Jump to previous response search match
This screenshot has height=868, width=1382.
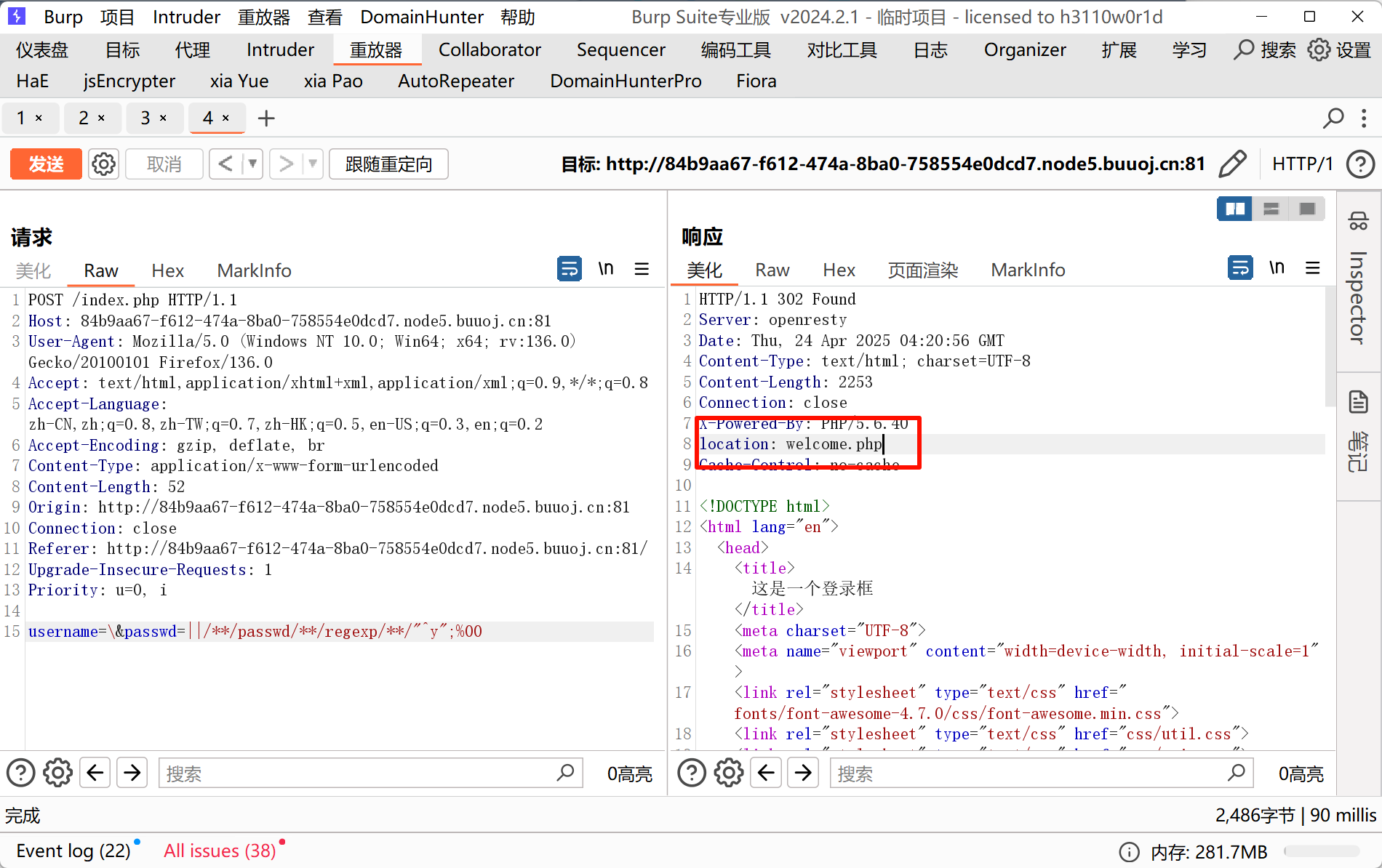point(766,773)
